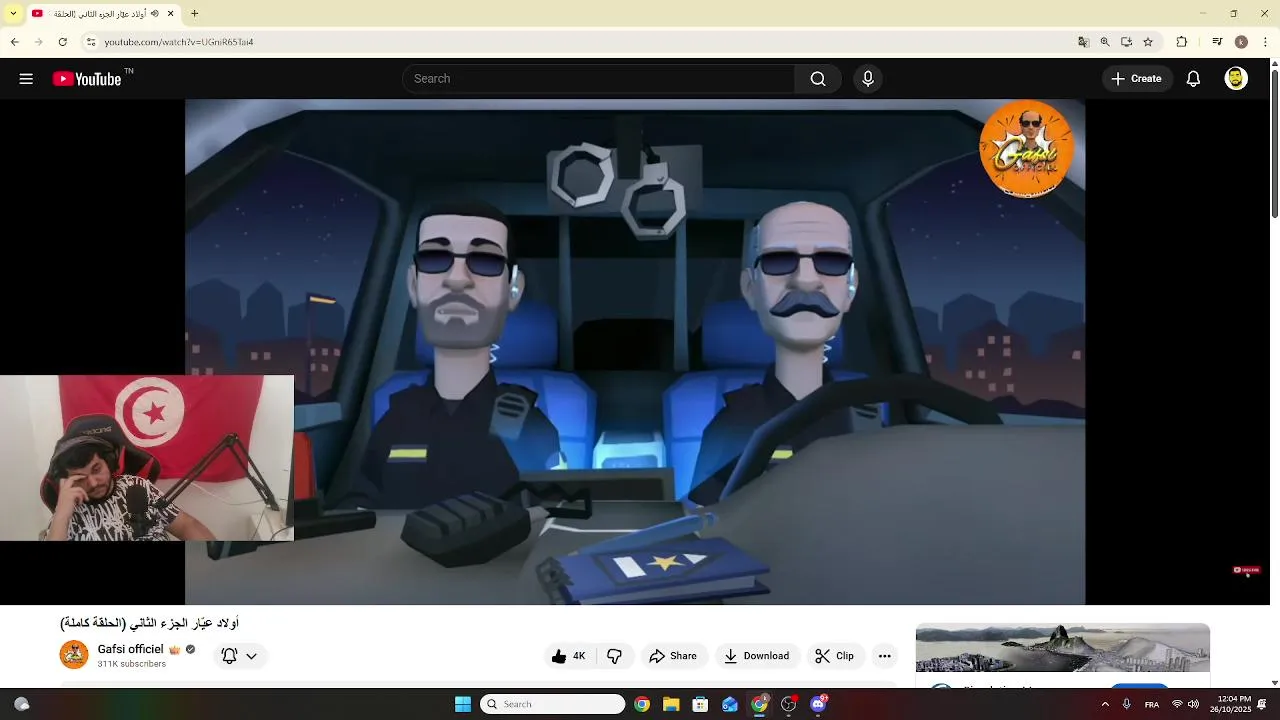
Task: Open a new browser tab
Action: [x=194, y=13]
